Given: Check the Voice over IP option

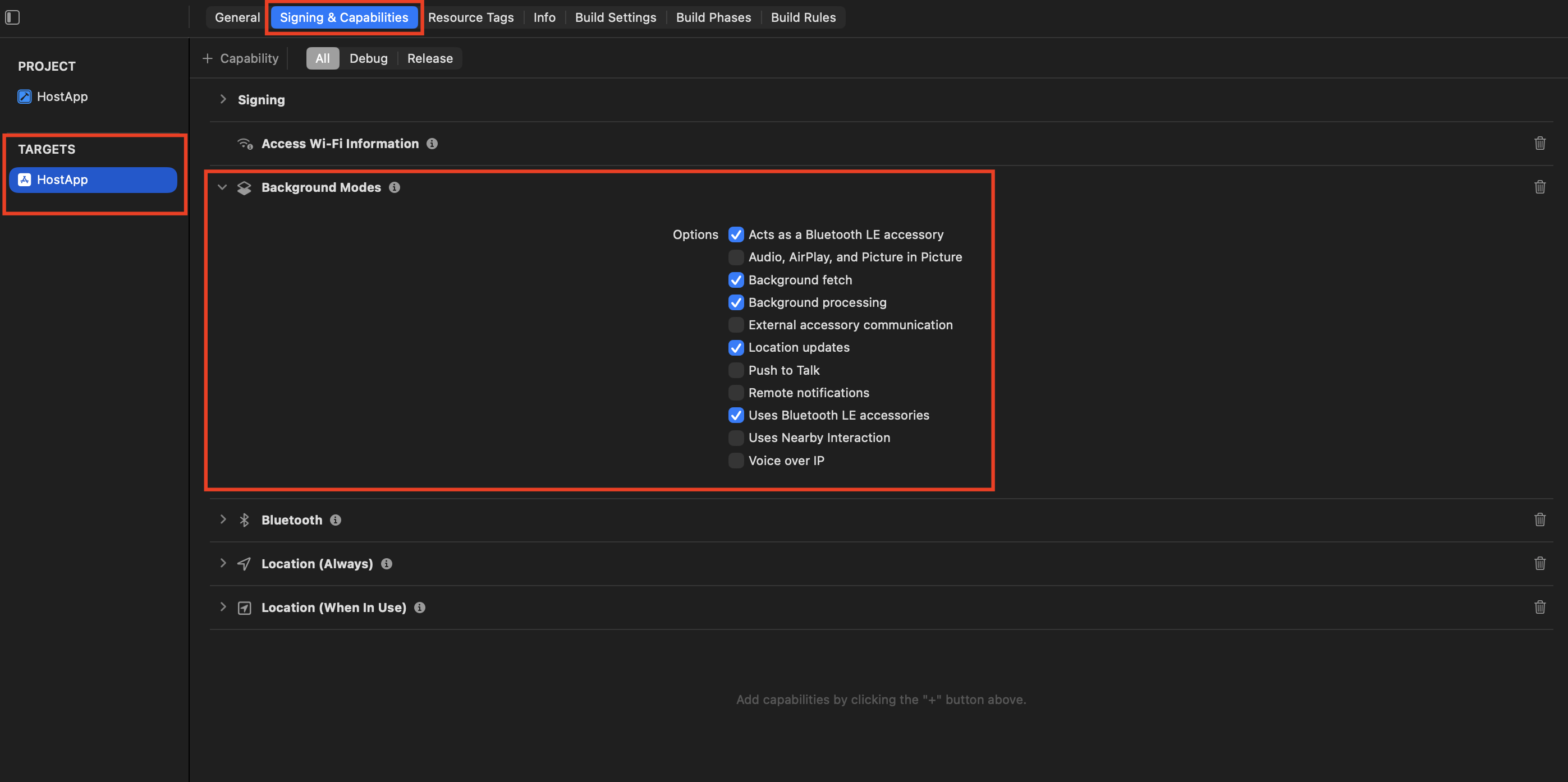Looking at the screenshot, I should pos(736,461).
